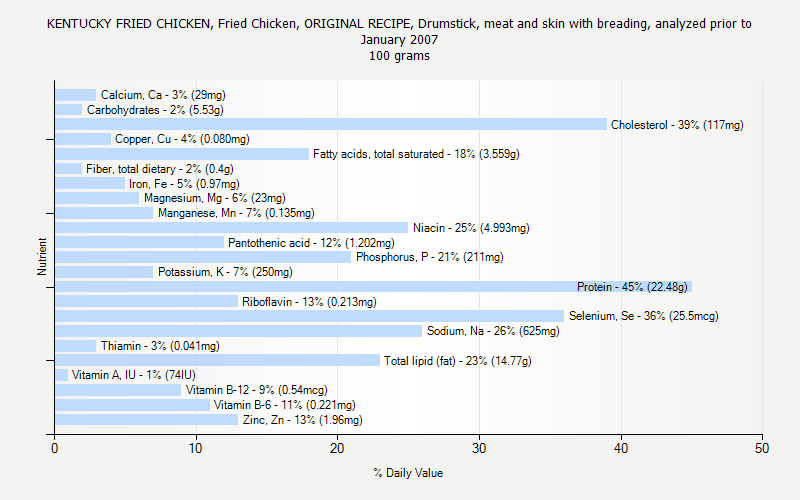This screenshot has height=500, width=800.
Task: Click the Total lipid (fat) bar
Action: pyautogui.click(x=217, y=361)
